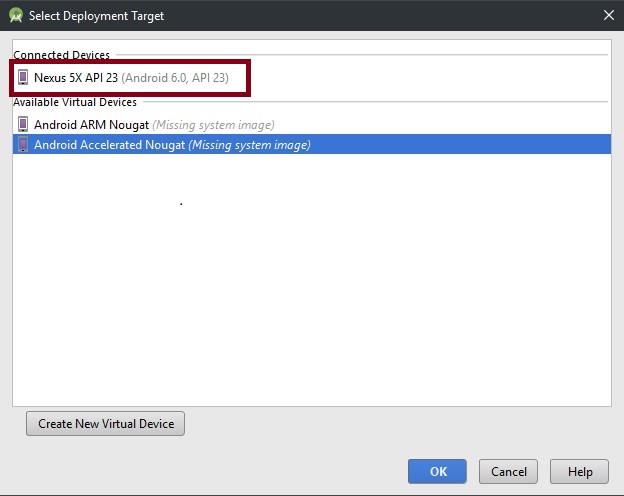This screenshot has width=624, height=496.
Task: Open Help for the deployment dialog
Action: pyautogui.click(x=579, y=471)
